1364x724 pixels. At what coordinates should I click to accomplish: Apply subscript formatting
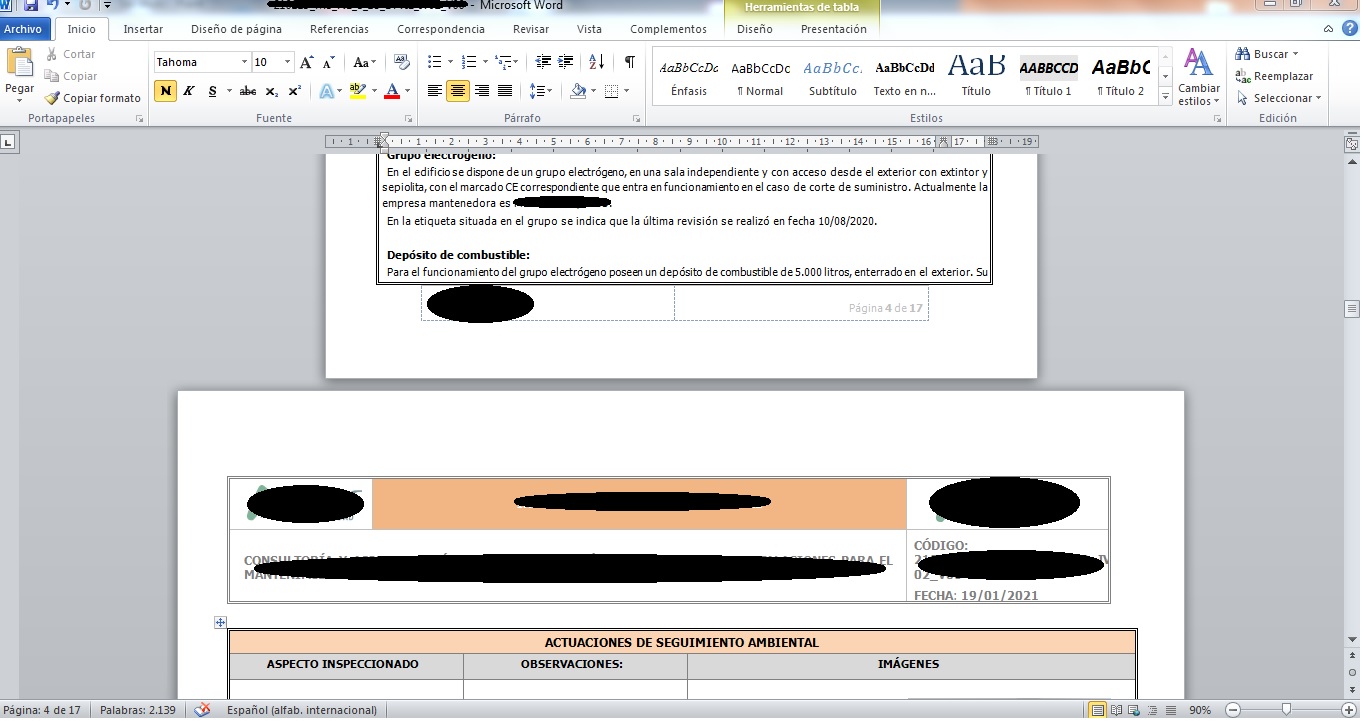point(272,91)
